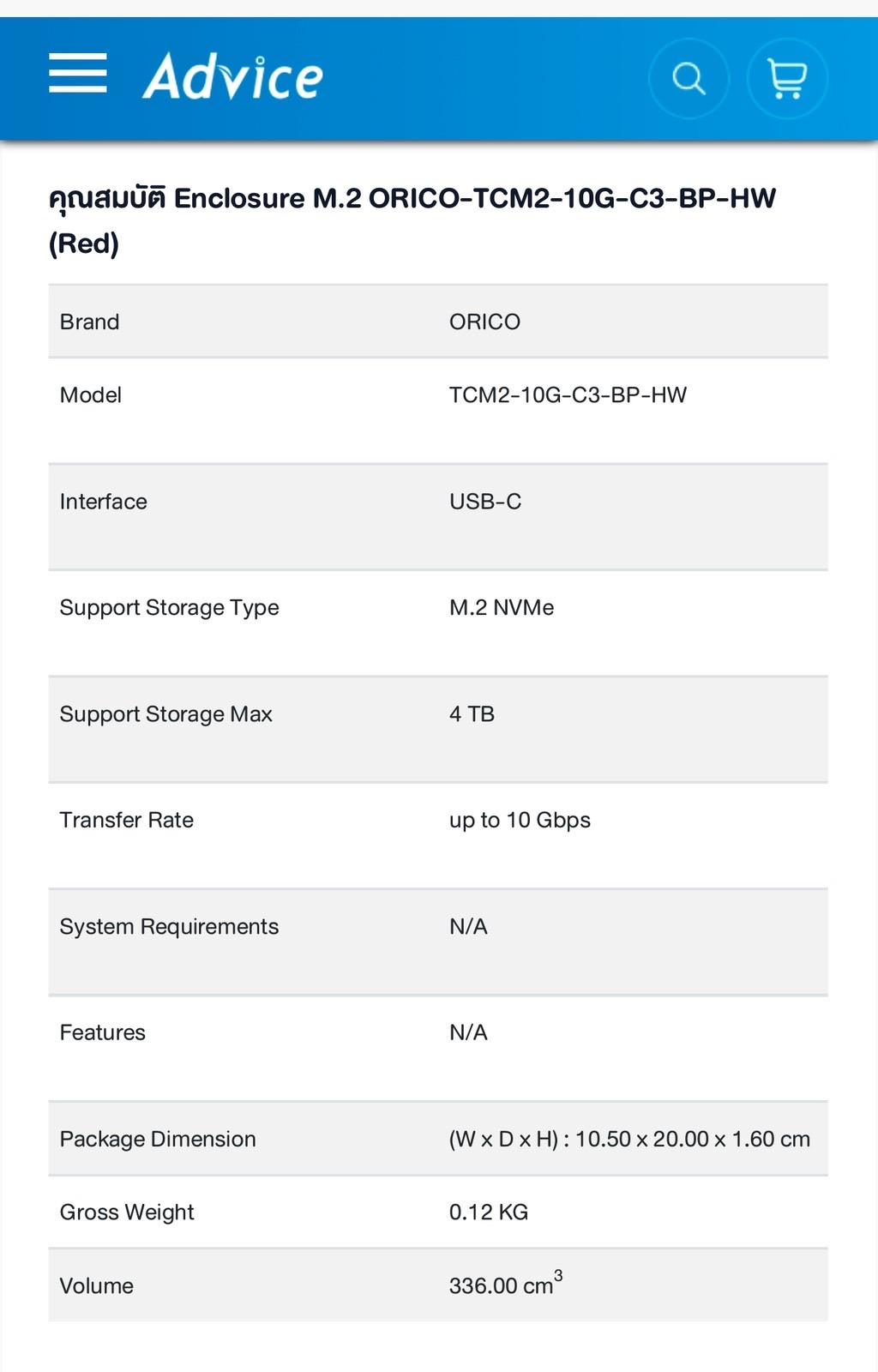Select the USB-C interface value

pyautogui.click(x=485, y=502)
